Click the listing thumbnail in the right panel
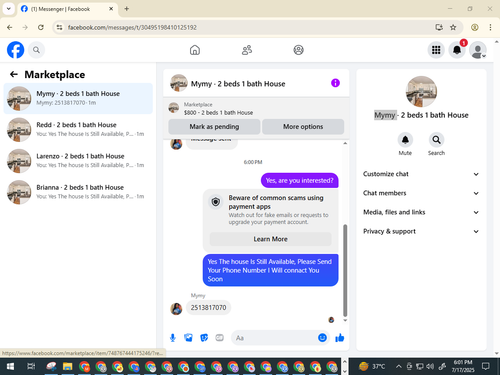The image size is (500, 375). click(421, 92)
